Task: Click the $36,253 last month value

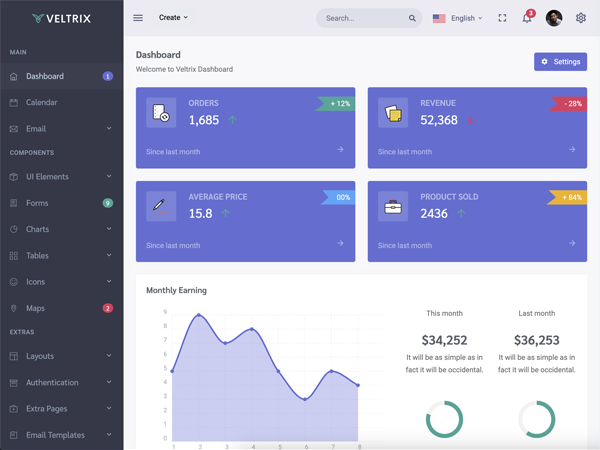Action: (x=536, y=340)
